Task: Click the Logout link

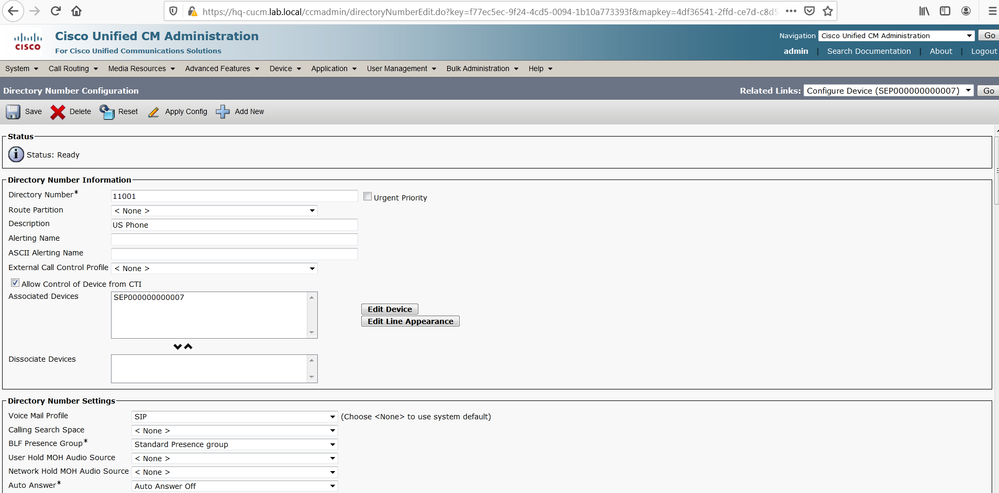Action: [984, 51]
